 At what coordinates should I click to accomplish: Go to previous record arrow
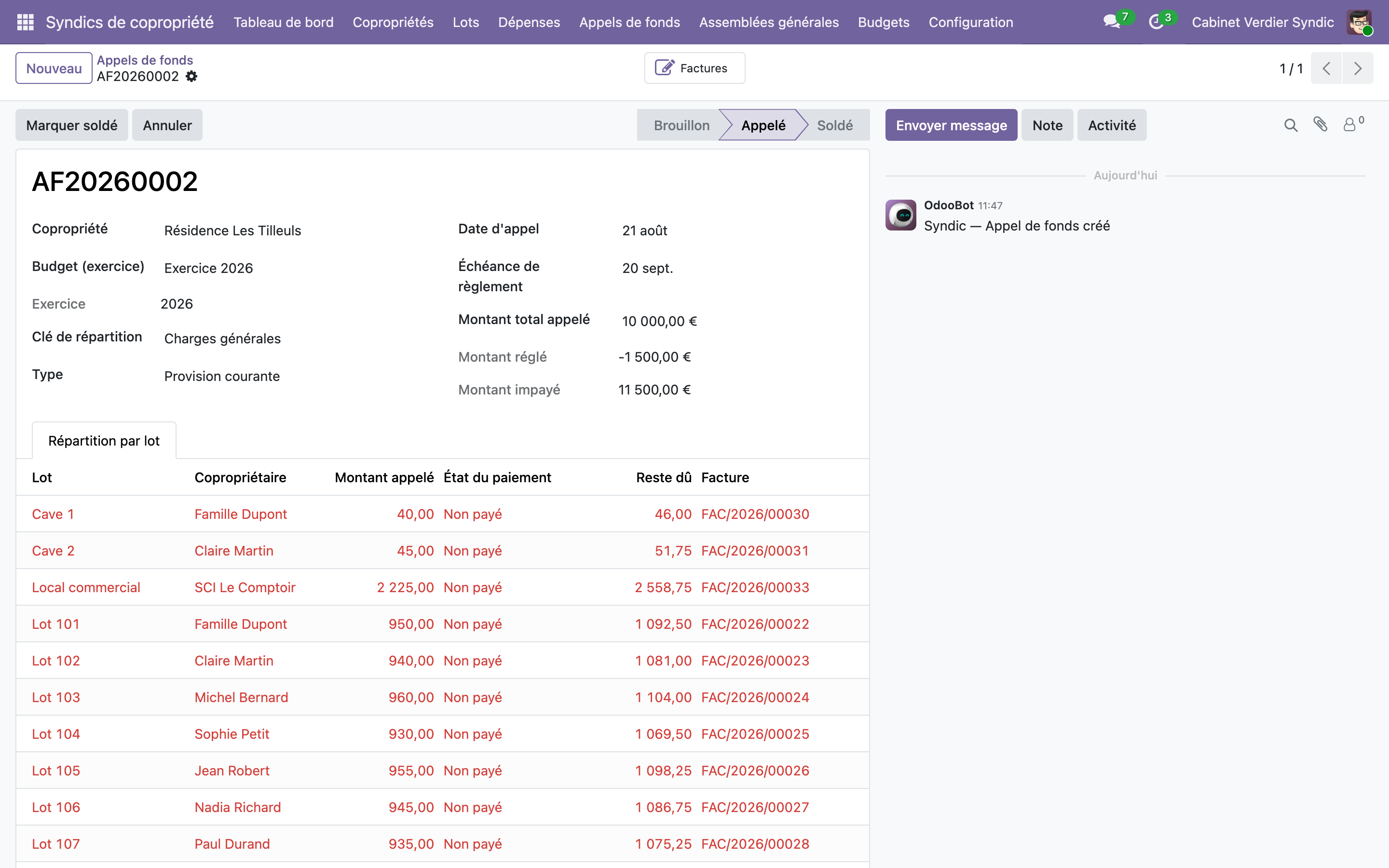click(x=1326, y=68)
